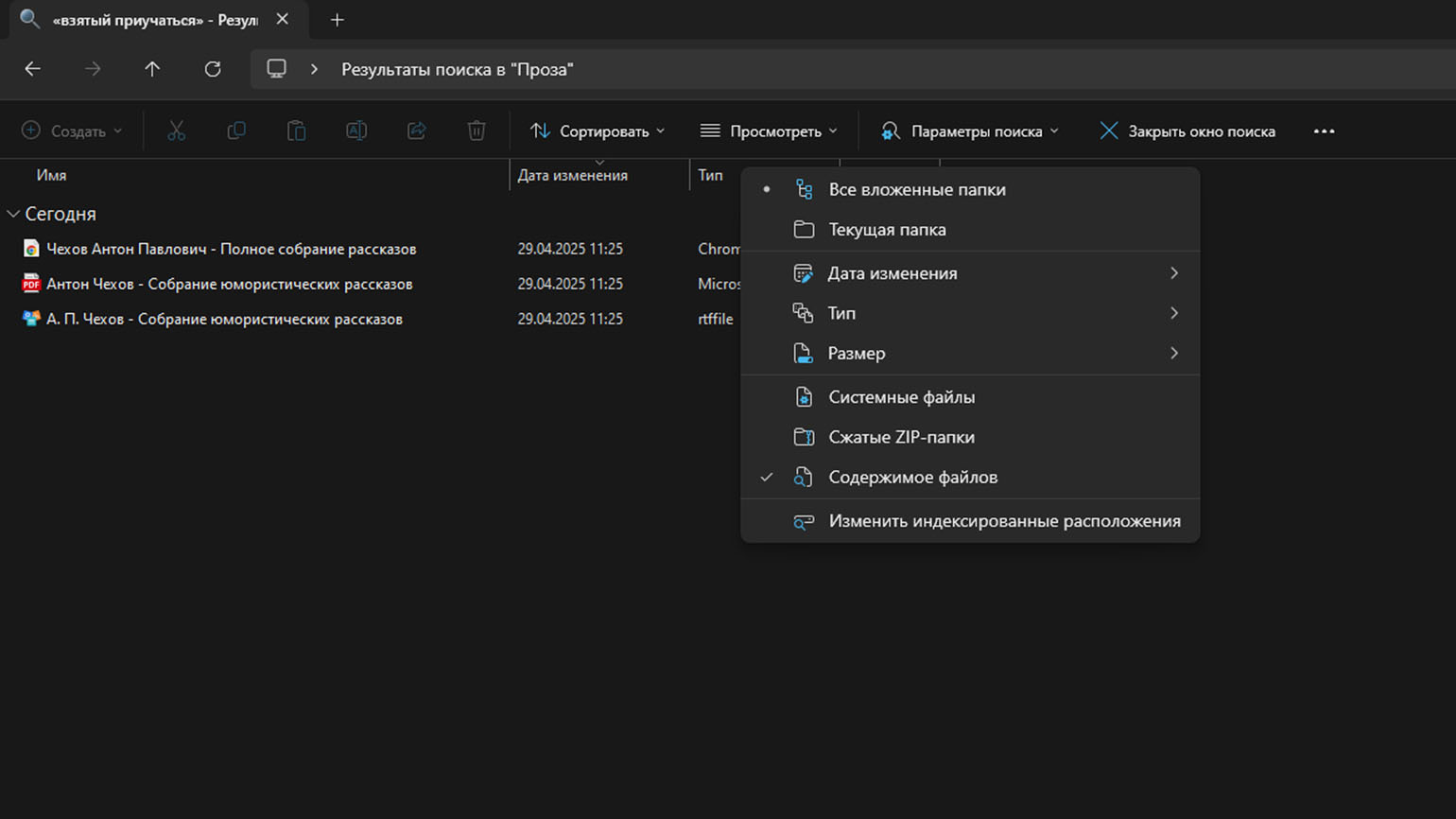The height and width of the screenshot is (819, 1456).
Task: Click the Cut scissors icon in toolbar
Action: coord(176,131)
